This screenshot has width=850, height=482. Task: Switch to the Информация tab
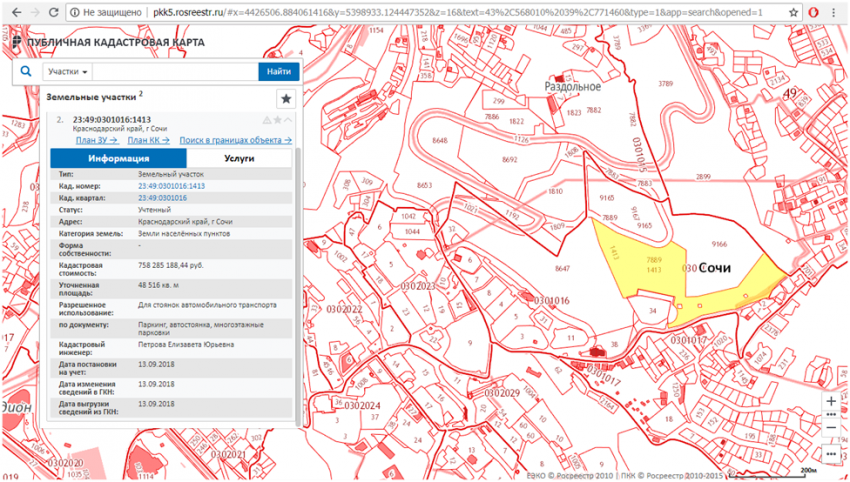pyautogui.click(x=119, y=158)
